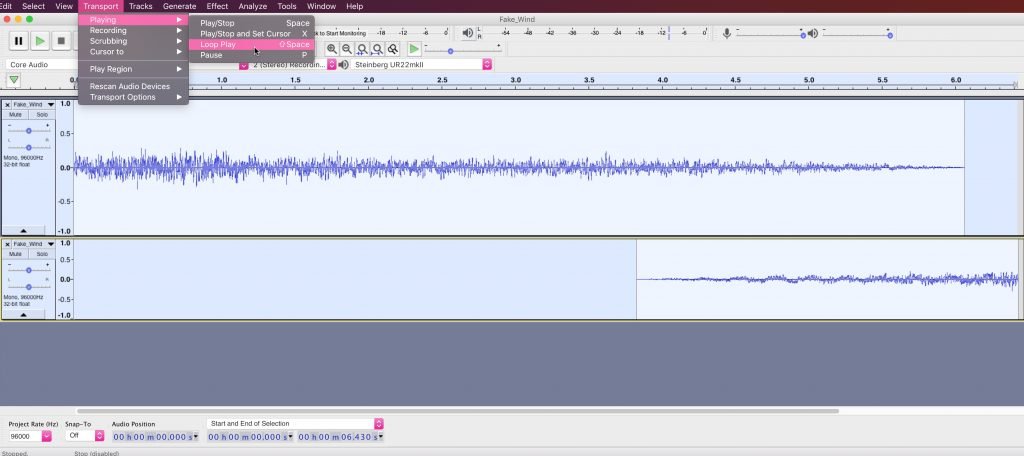Choose Play/Stop in the Playing submenu
This screenshot has height=456, width=1024.
tap(252, 23)
